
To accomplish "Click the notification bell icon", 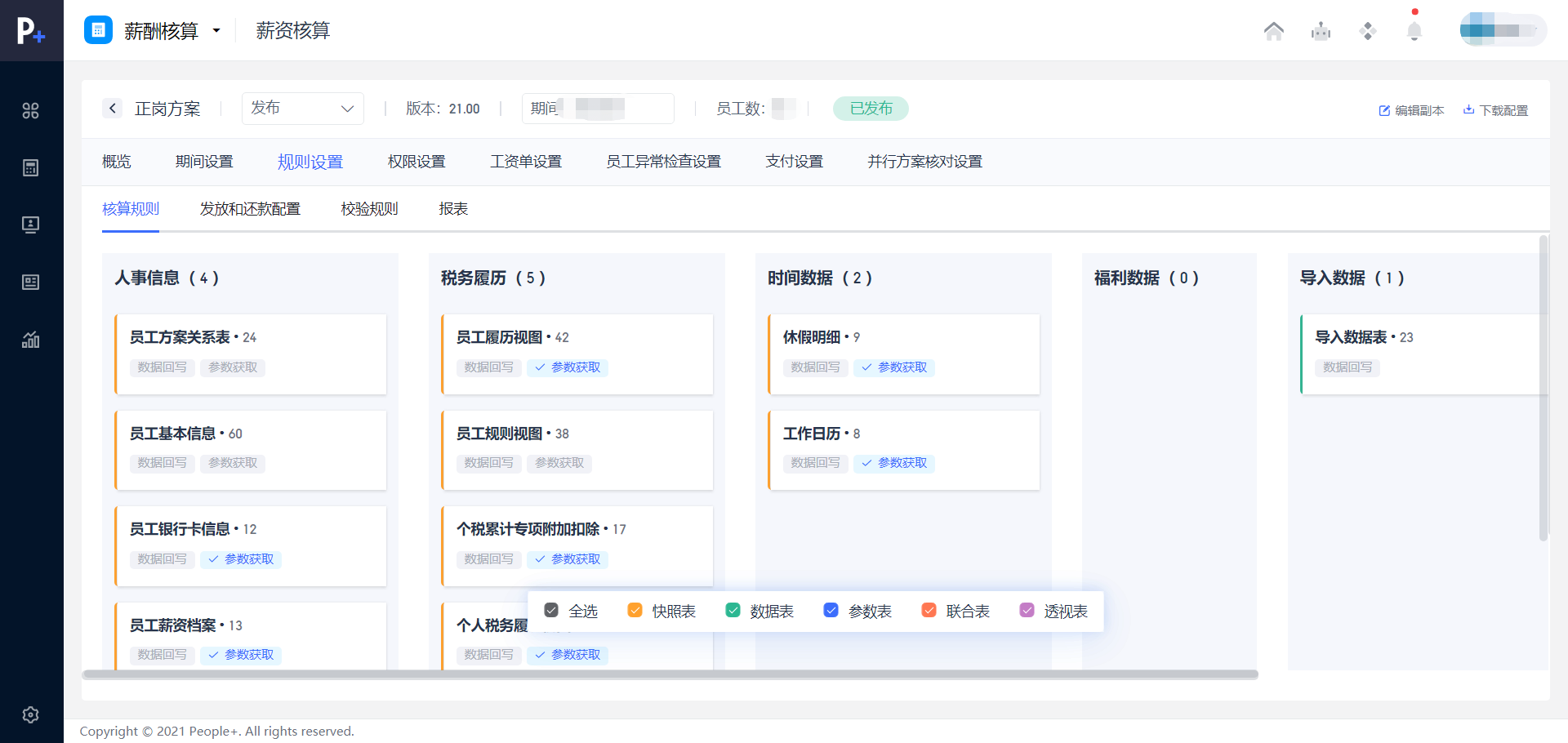I will (1414, 31).
